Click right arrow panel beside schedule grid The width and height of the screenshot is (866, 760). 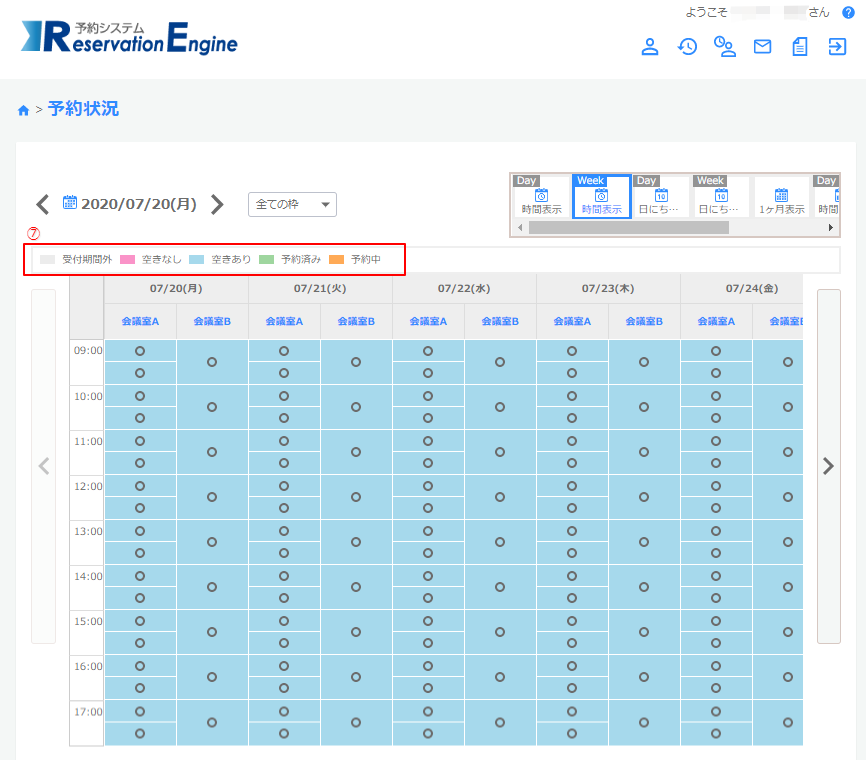pos(828,466)
